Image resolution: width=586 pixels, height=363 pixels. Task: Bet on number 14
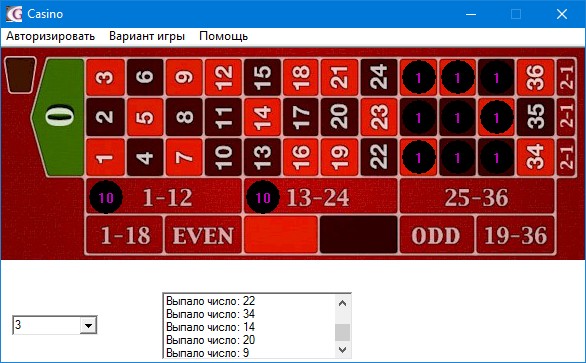(262, 117)
